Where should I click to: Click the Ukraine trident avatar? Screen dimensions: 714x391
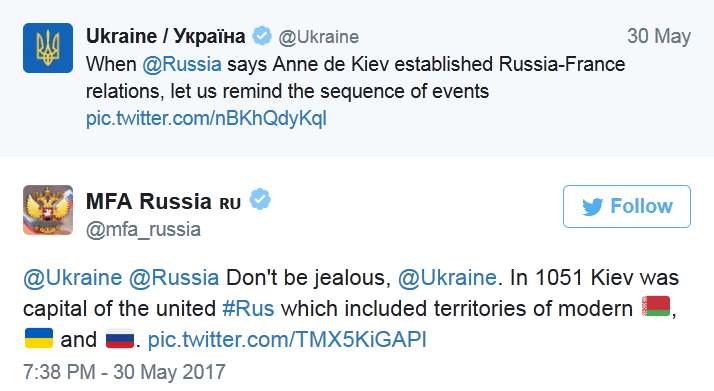[48, 48]
